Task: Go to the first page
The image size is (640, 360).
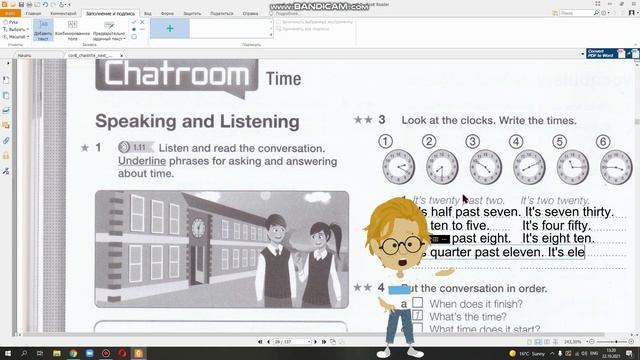Action: pyautogui.click(x=260, y=342)
